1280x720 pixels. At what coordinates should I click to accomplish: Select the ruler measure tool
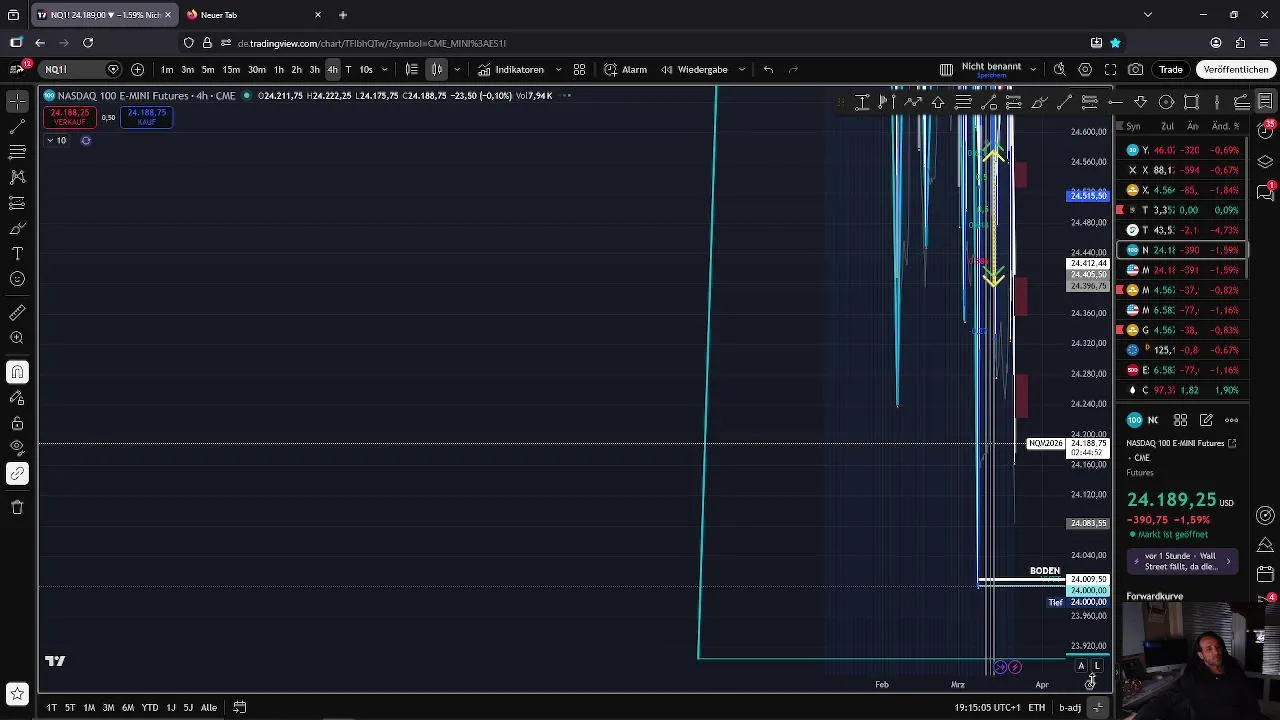tap(17, 313)
